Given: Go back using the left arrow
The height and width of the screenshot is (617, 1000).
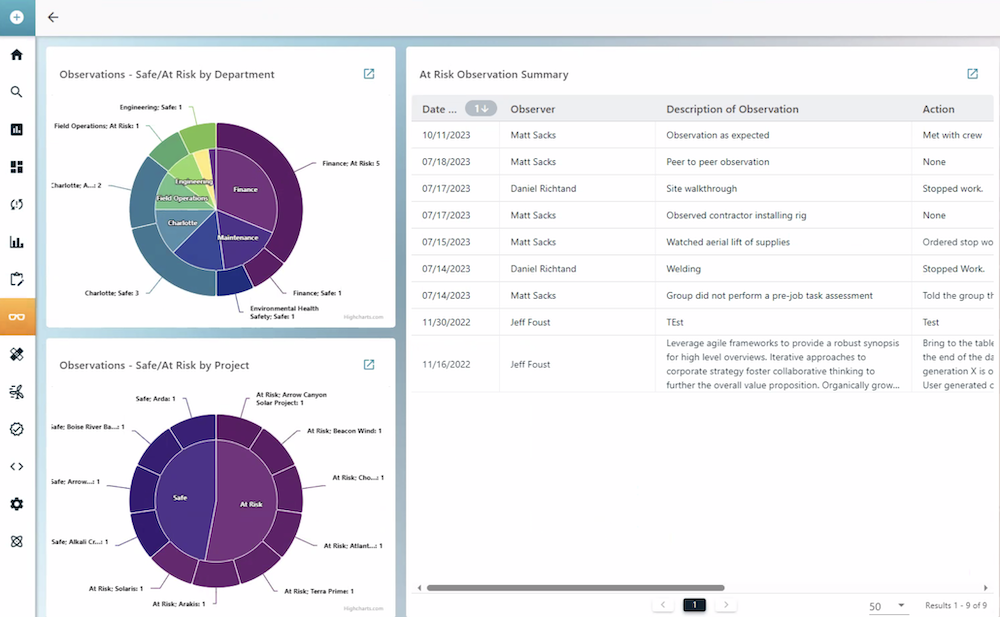Looking at the screenshot, I should pyautogui.click(x=53, y=17).
